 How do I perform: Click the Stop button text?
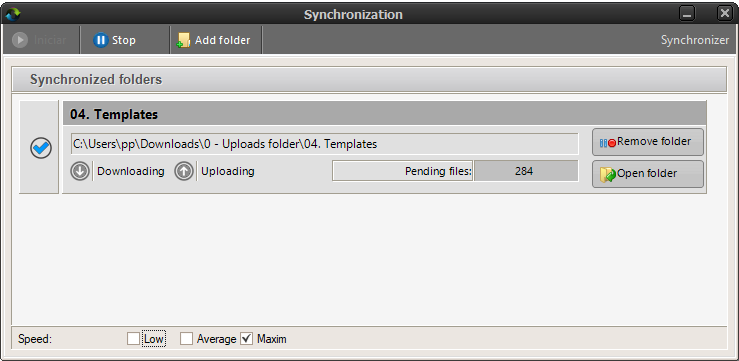(x=124, y=40)
